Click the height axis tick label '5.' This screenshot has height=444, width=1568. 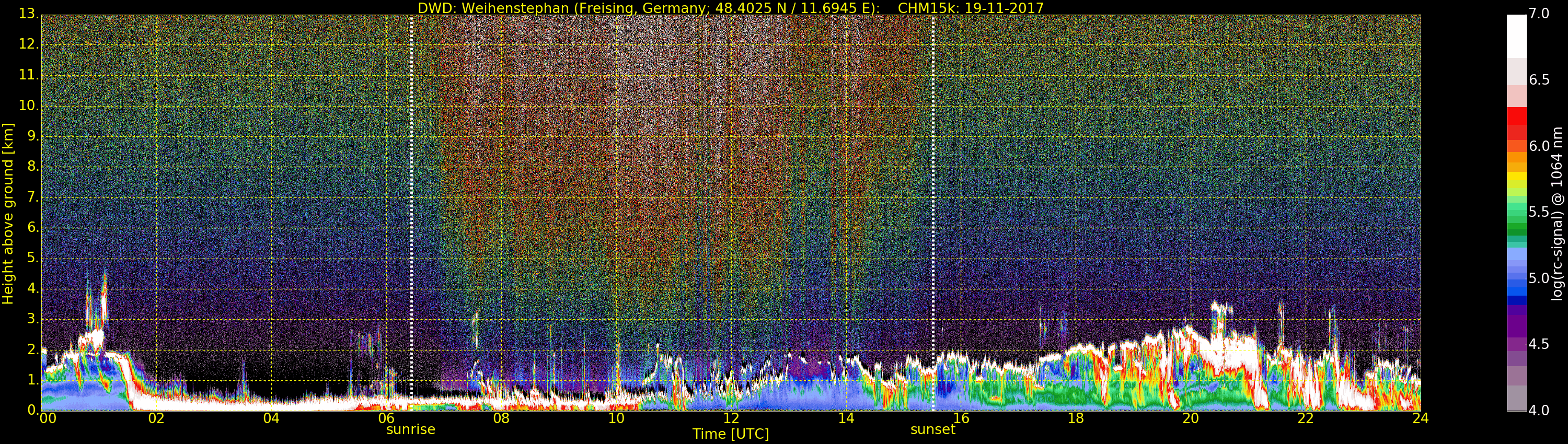click(33, 258)
